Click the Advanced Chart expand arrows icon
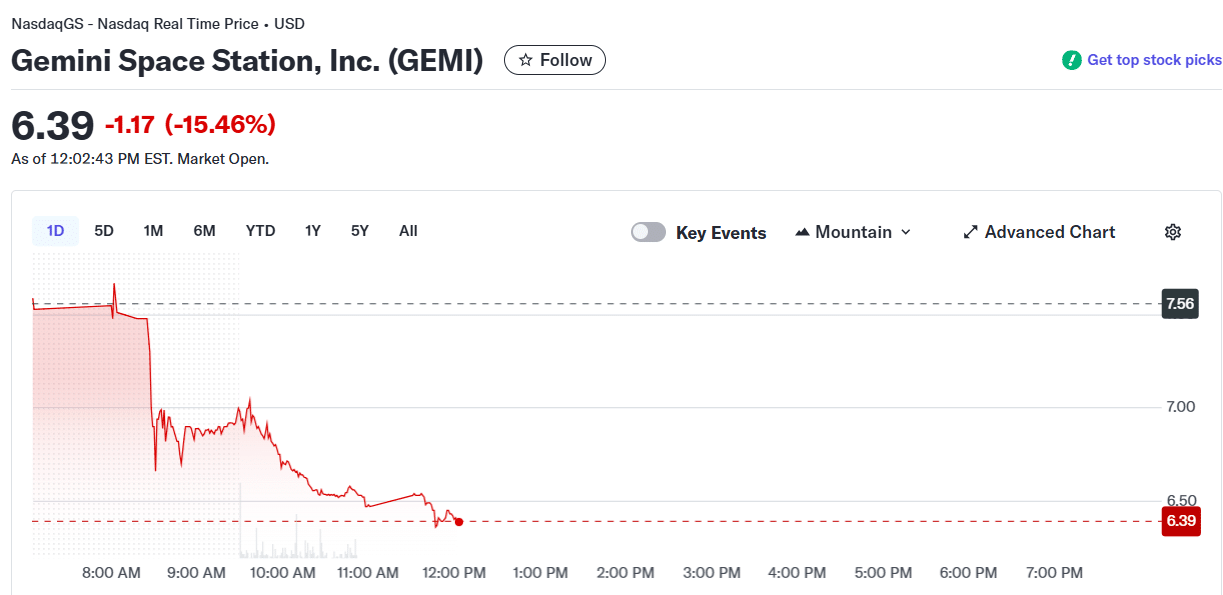Screen dimensions: 1223x595 pos(970,232)
